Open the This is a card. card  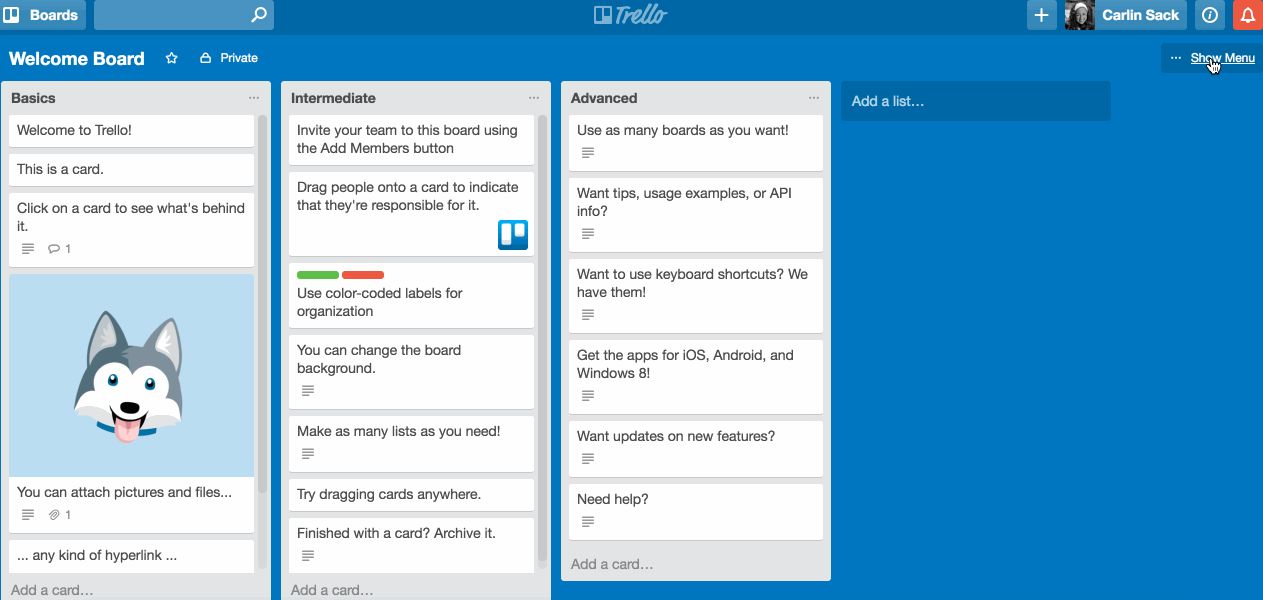[x=132, y=170]
